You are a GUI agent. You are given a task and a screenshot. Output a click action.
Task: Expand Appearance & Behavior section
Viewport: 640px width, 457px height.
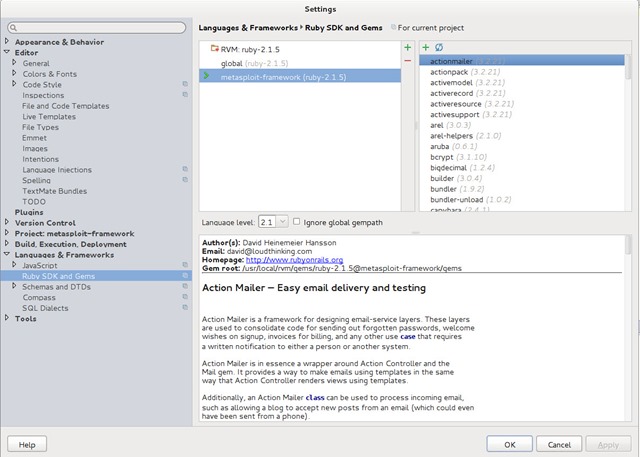click(x=7, y=41)
